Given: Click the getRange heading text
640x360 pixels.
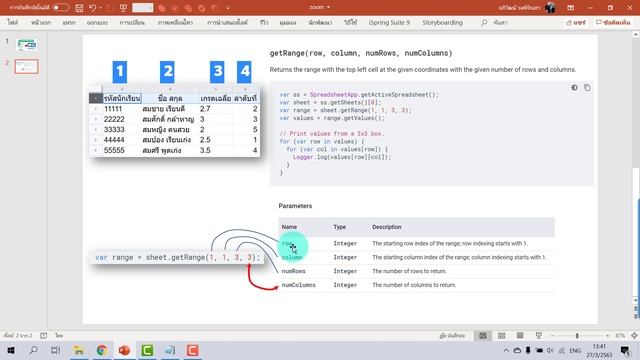Looking at the screenshot, I should [x=361, y=53].
